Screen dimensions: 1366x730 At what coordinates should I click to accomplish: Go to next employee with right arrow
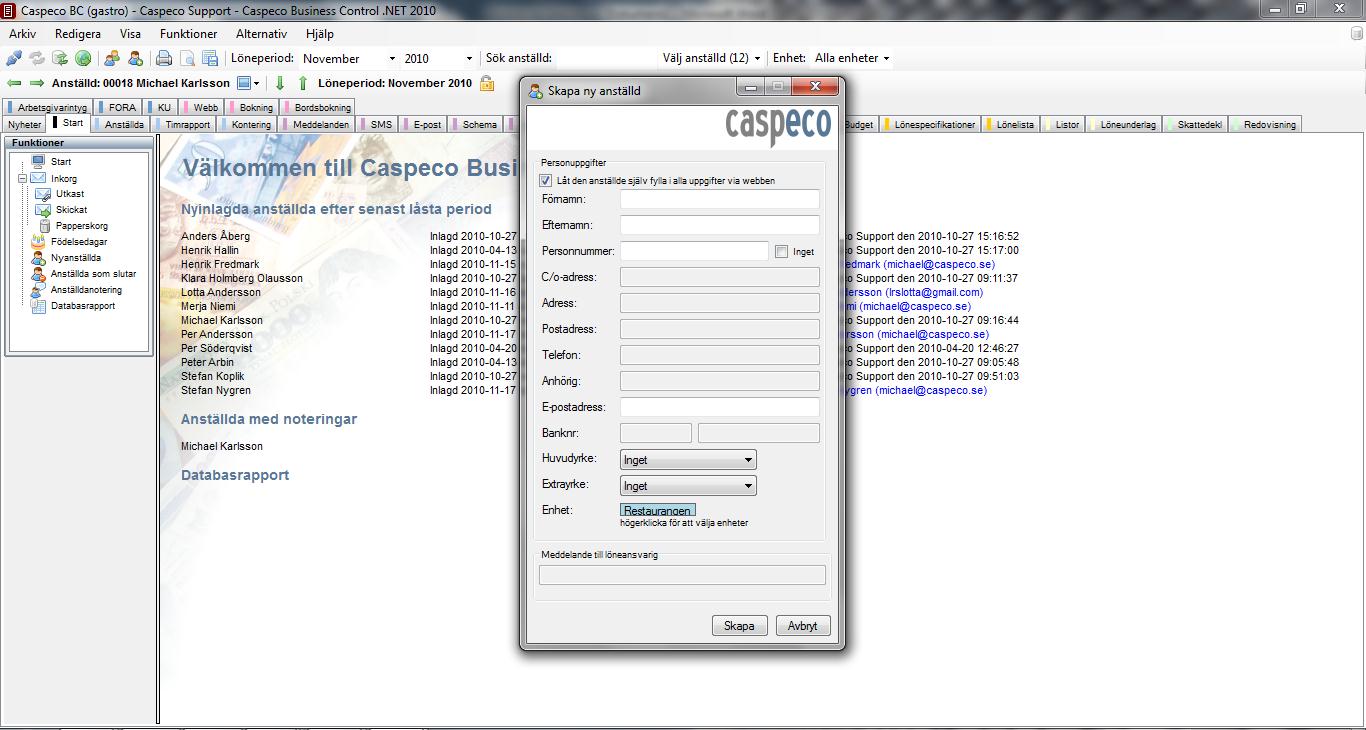(37, 83)
